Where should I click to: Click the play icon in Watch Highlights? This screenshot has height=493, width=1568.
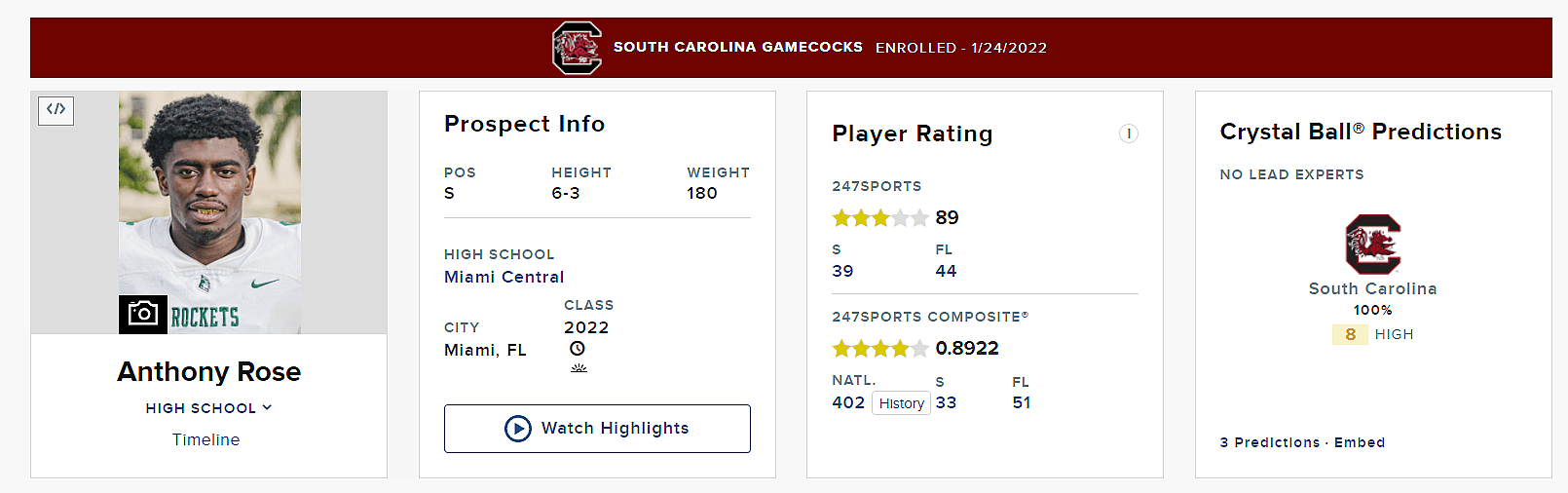click(518, 429)
